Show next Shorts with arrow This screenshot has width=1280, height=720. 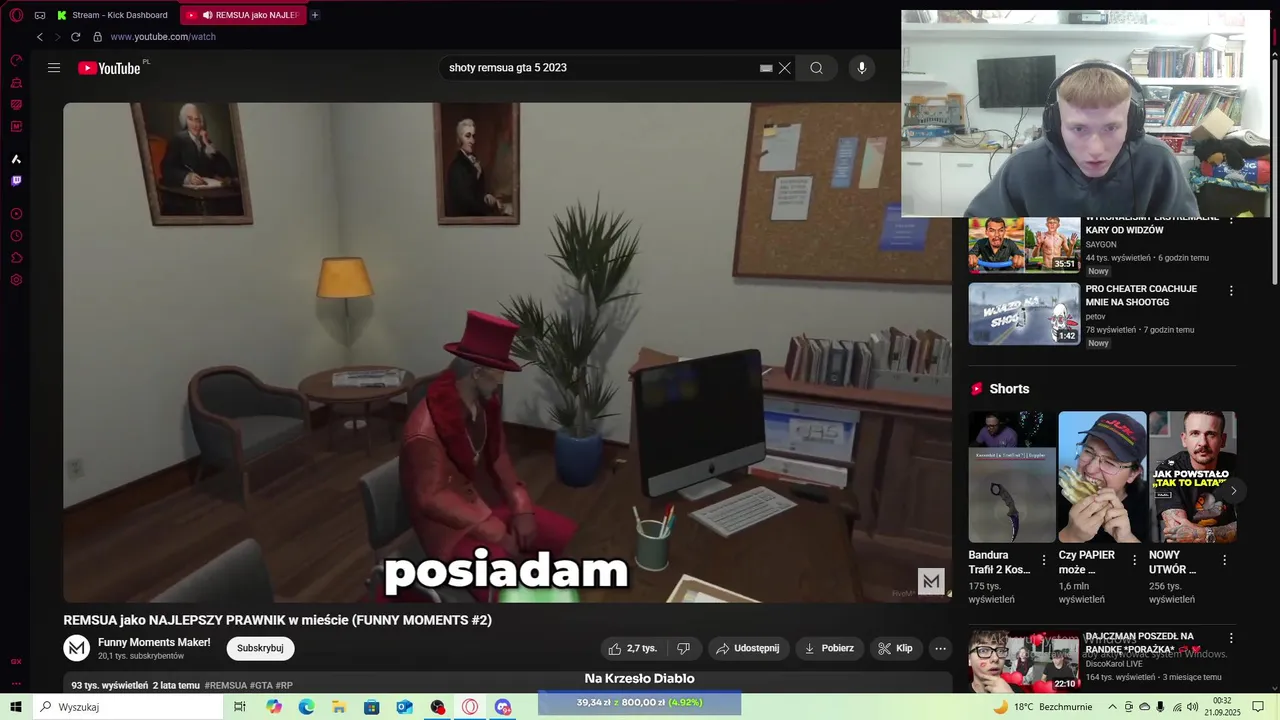(x=1233, y=490)
